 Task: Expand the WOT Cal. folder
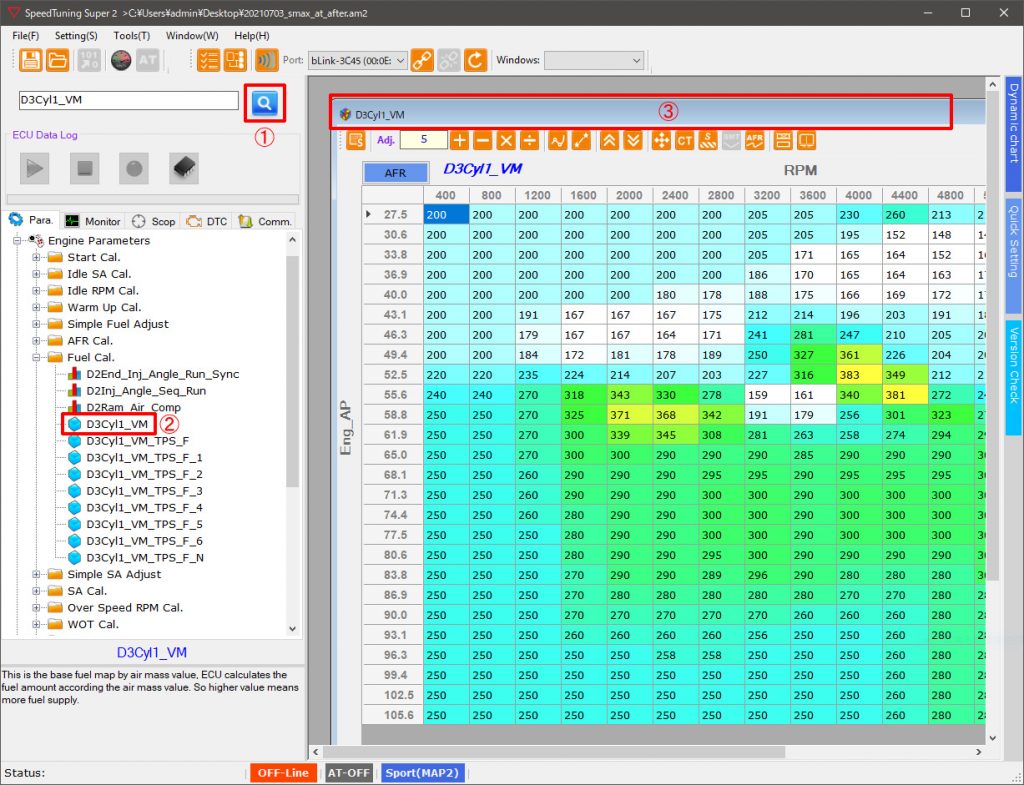click(37, 625)
